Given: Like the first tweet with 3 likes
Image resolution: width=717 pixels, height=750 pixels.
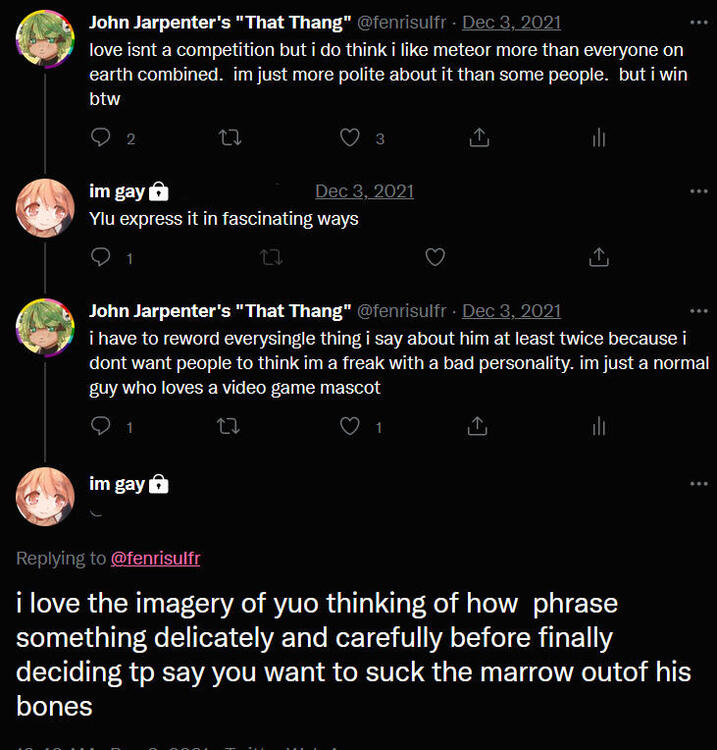Looking at the screenshot, I should 350,138.
